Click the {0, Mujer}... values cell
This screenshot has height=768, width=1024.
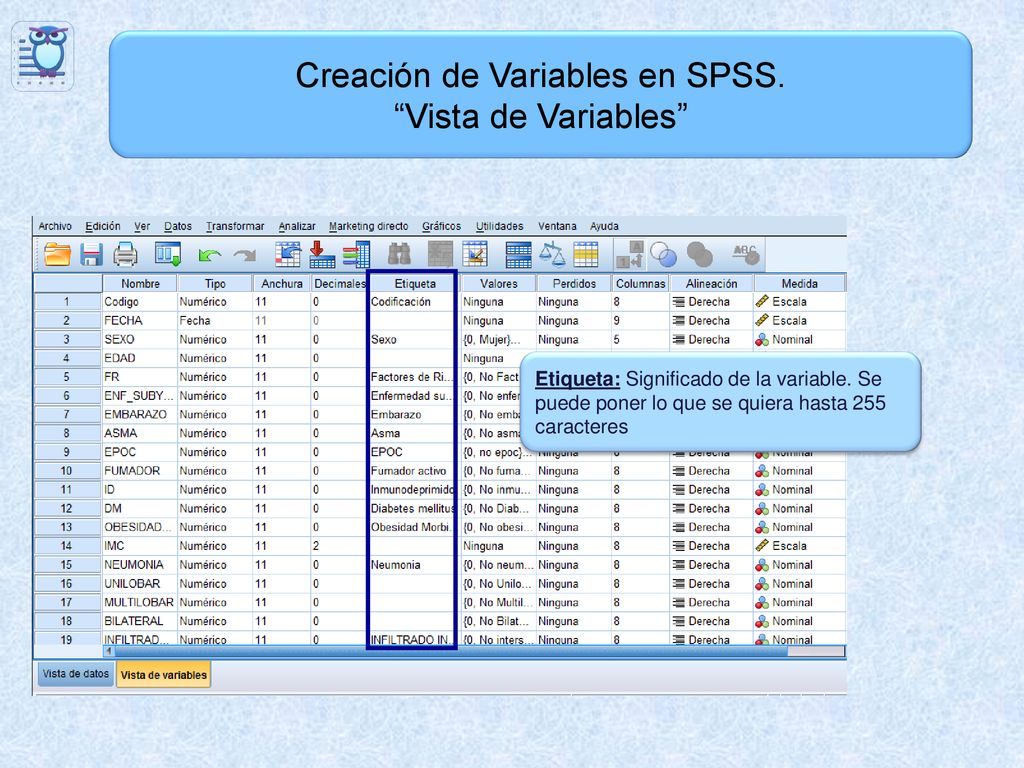[x=498, y=340]
